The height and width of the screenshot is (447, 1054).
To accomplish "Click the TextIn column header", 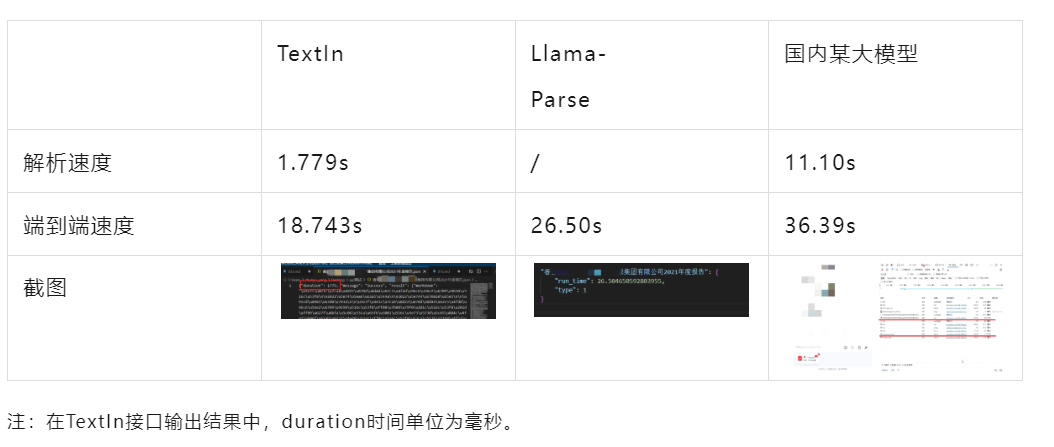I will [310, 54].
